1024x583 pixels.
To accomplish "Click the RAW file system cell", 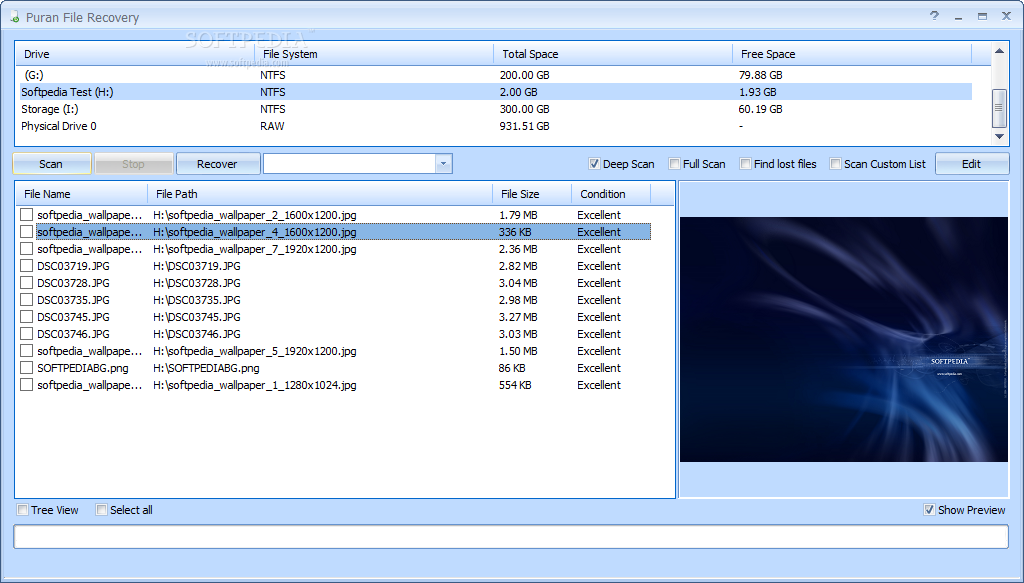I will coord(272,126).
